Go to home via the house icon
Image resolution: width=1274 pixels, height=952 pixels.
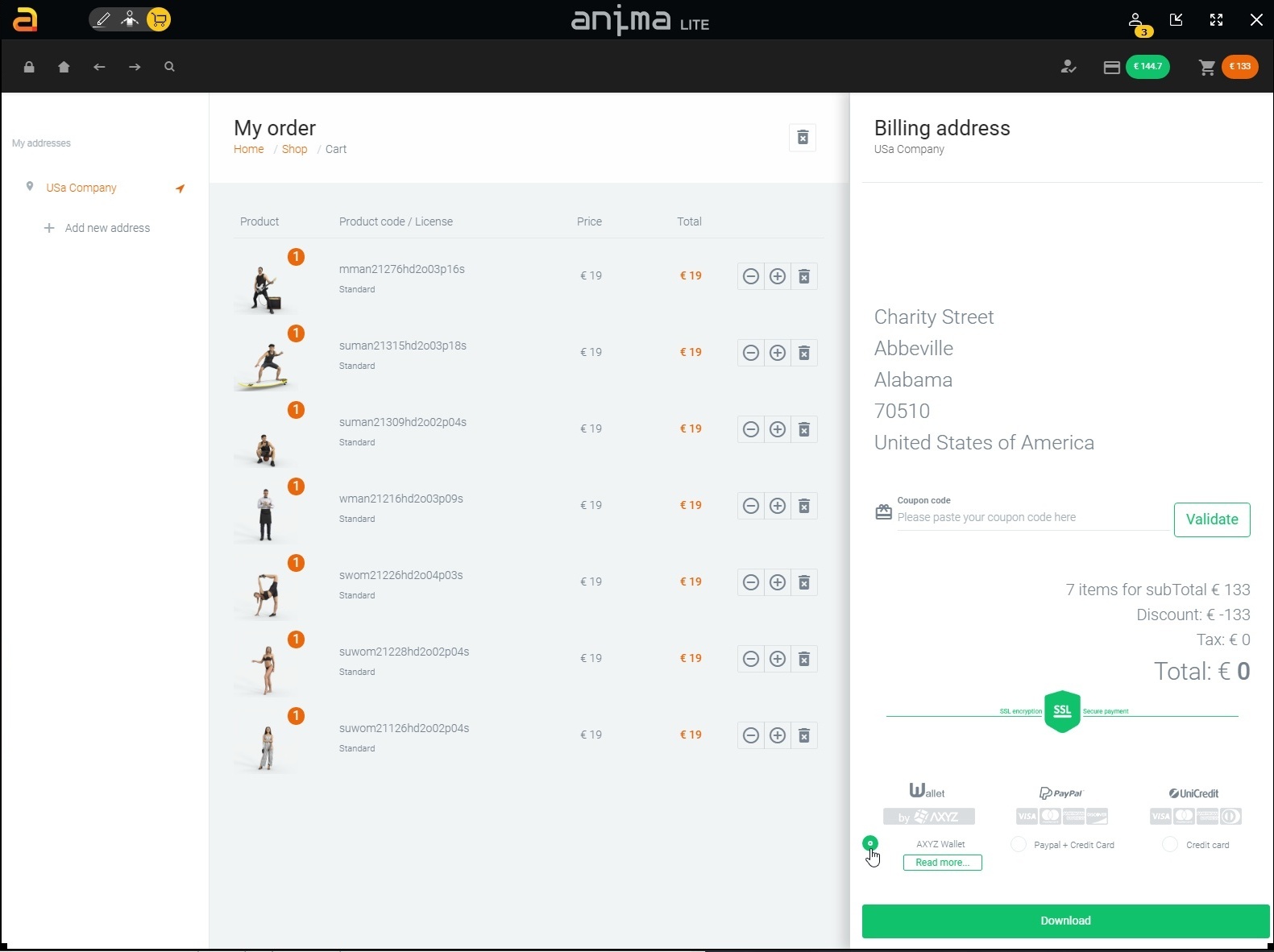pyautogui.click(x=64, y=67)
